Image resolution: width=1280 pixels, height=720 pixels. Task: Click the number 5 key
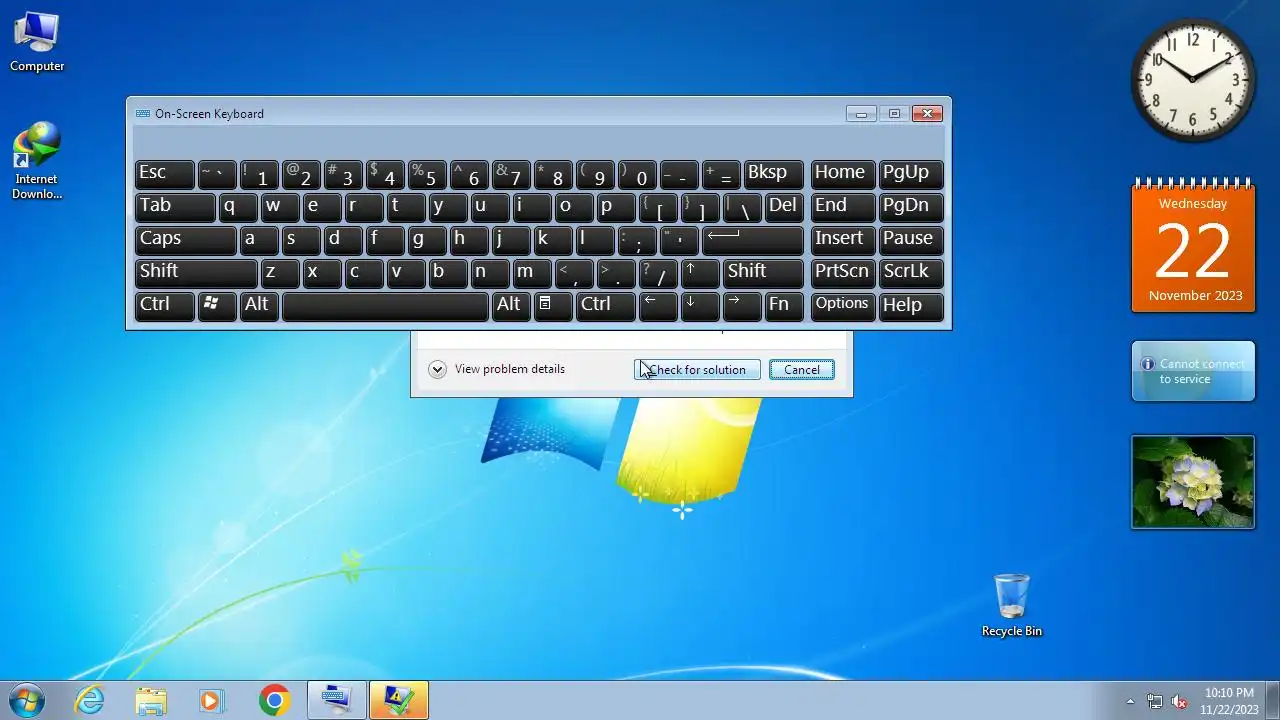tap(427, 174)
